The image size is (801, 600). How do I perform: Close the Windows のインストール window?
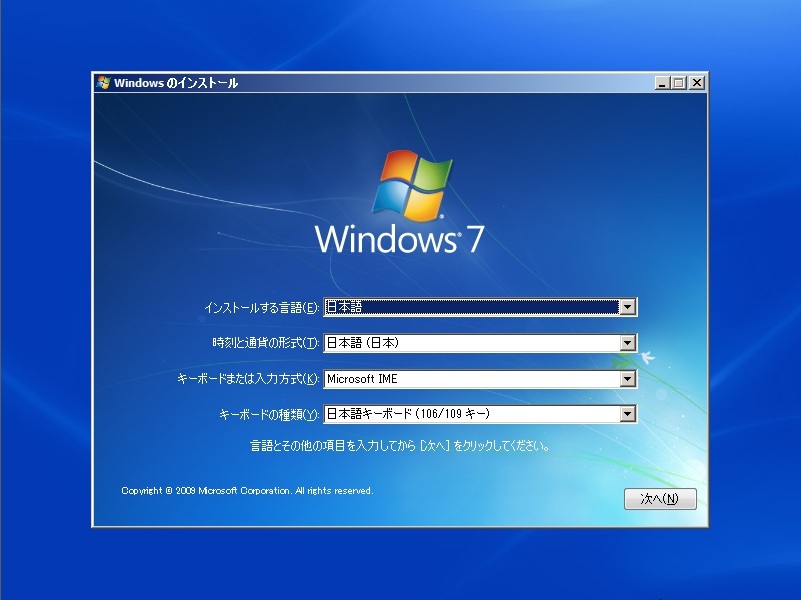(696, 83)
